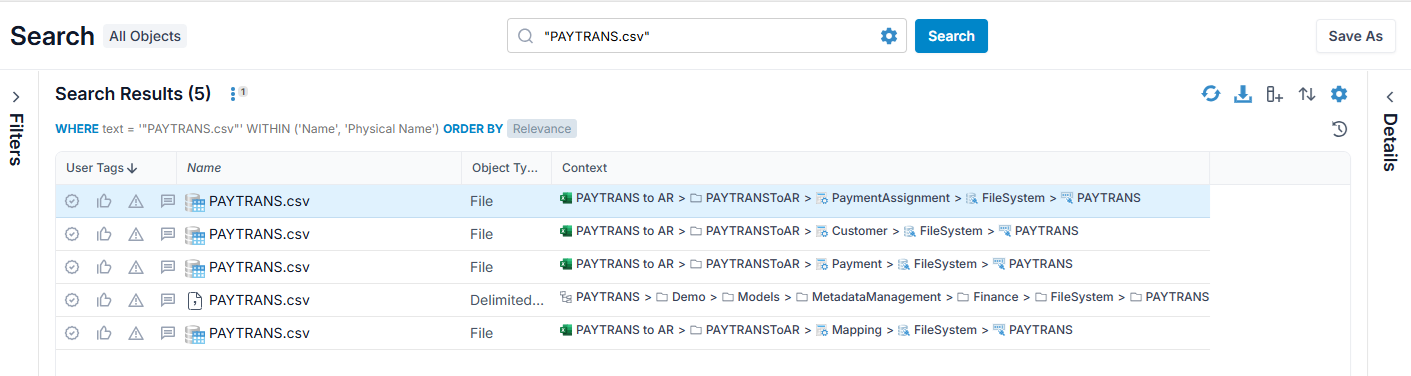
Task: Open the comment icon on the PaymentAssignment row
Action: point(168,201)
